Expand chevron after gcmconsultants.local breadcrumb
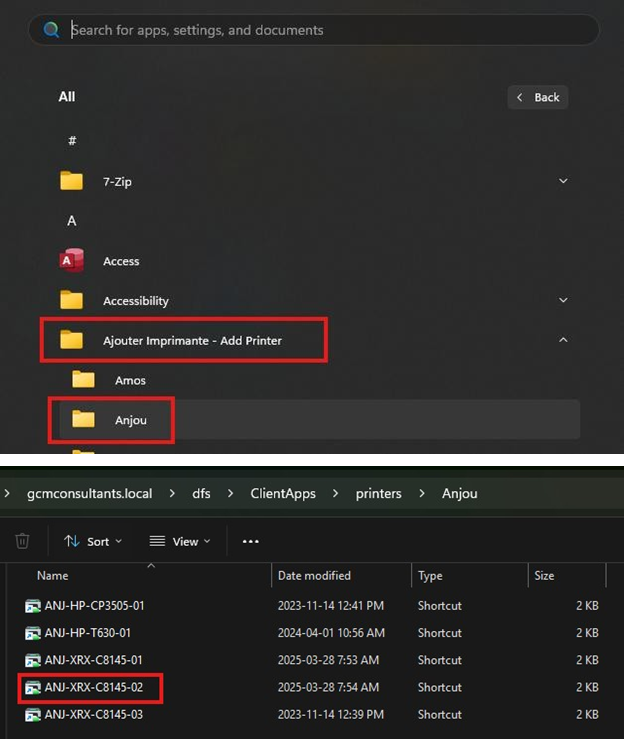The image size is (624, 739). [172, 493]
